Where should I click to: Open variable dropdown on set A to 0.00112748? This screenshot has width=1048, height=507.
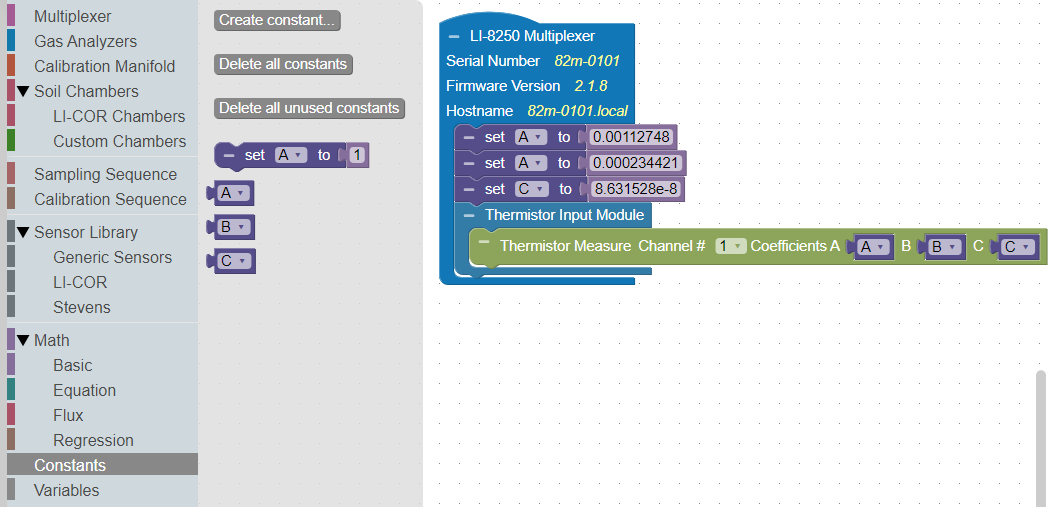click(531, 137)
